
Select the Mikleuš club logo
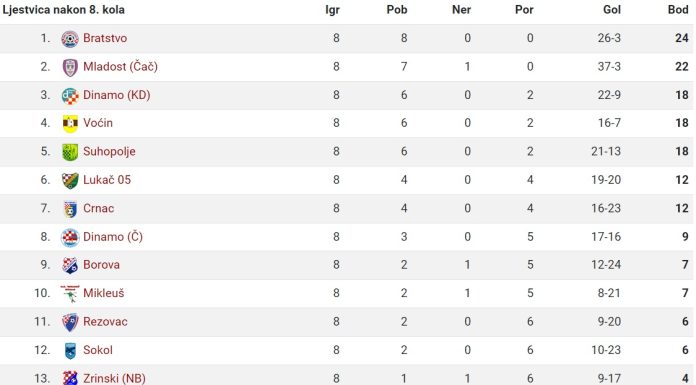70,294
